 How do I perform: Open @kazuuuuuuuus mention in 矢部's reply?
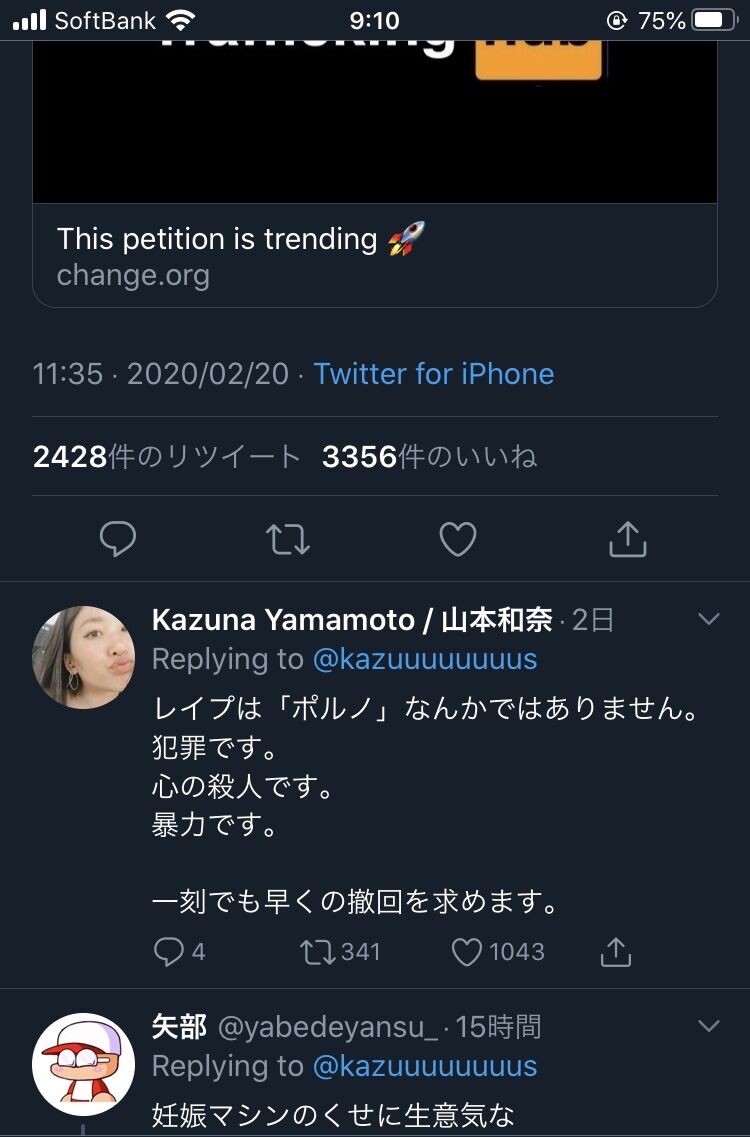(425, 1066)
